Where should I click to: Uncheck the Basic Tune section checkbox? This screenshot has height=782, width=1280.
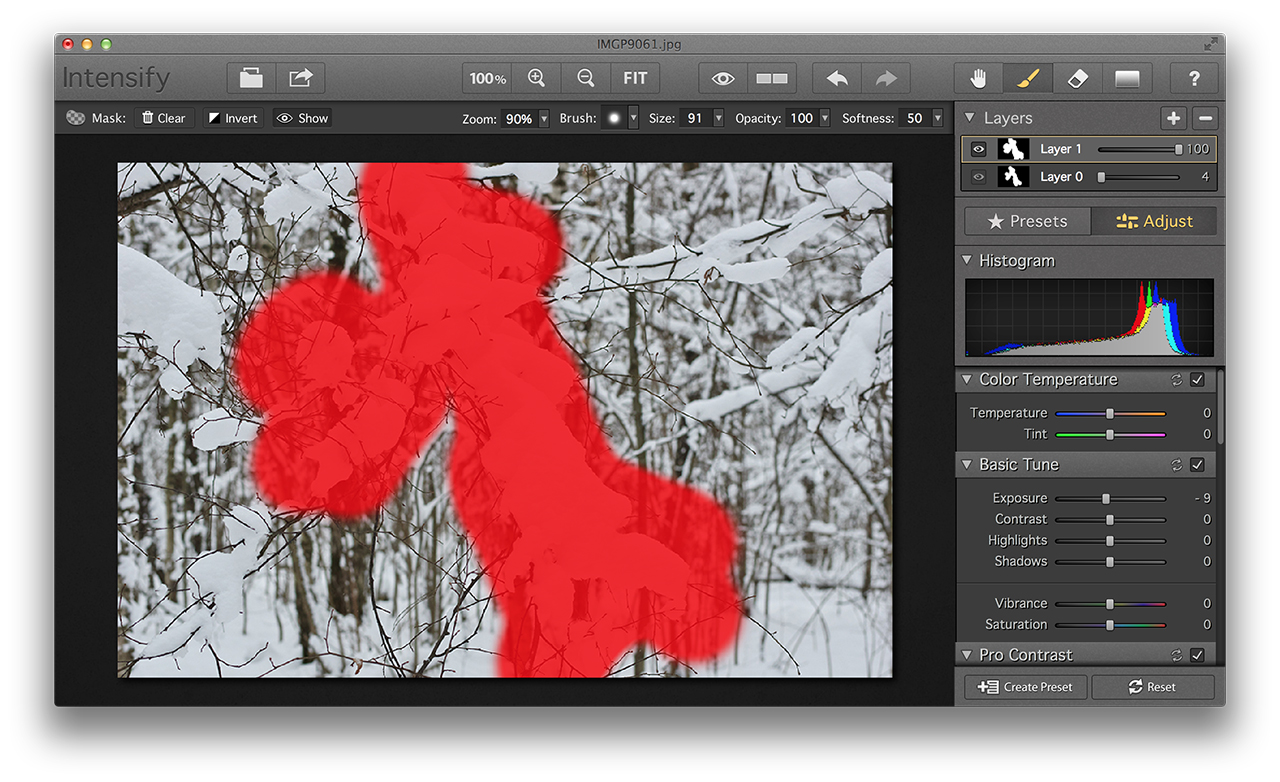point(1198,465)
